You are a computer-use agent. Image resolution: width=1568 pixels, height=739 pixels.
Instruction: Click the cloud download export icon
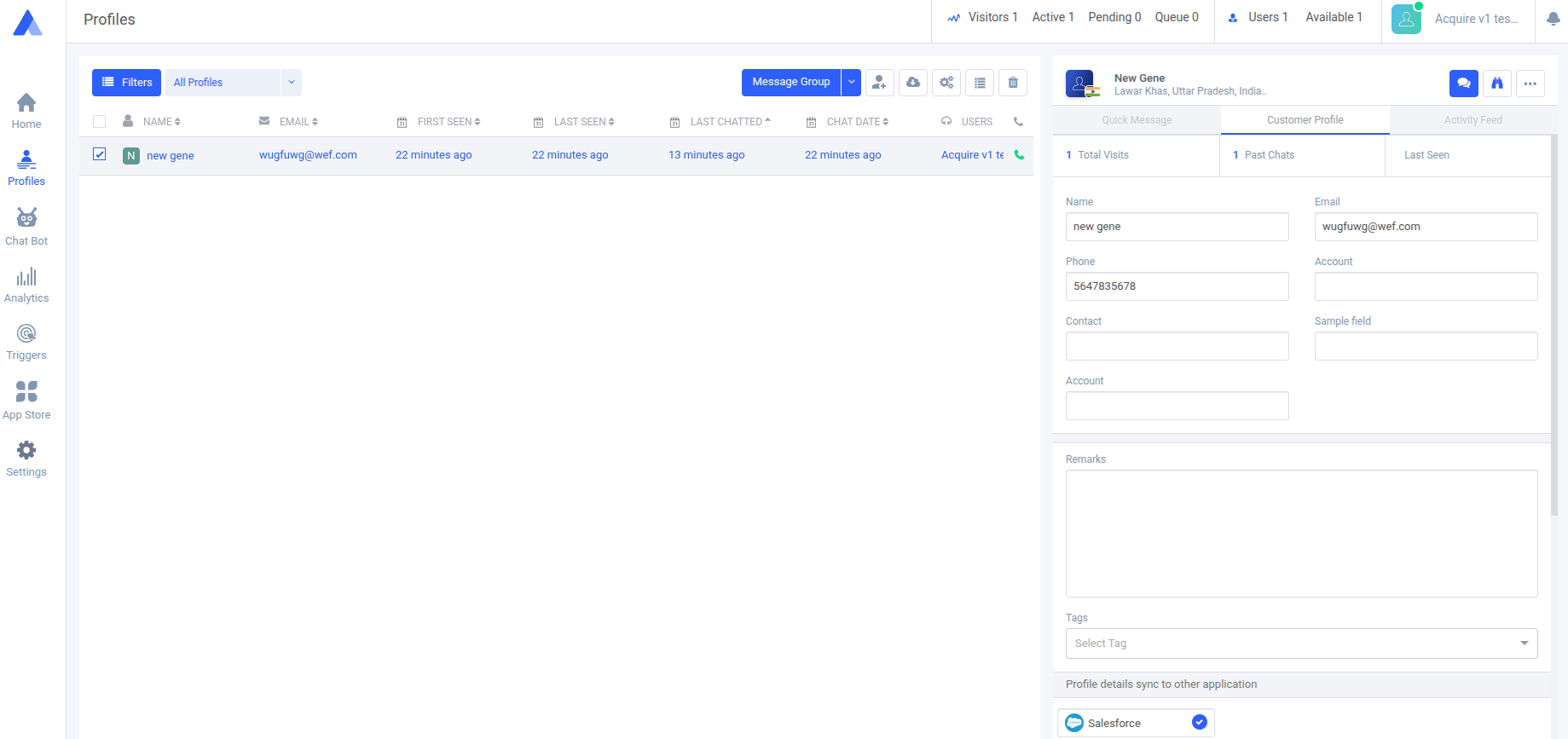[x=912, y=83]
